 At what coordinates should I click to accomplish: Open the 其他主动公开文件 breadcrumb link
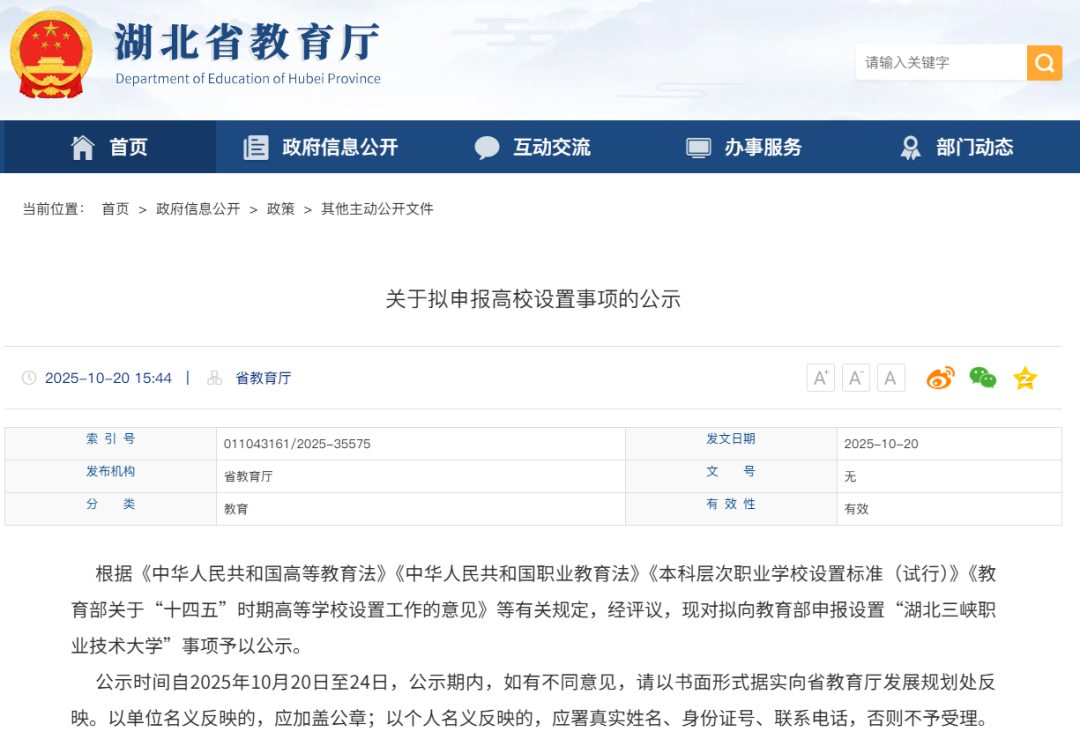click(376, 208)
